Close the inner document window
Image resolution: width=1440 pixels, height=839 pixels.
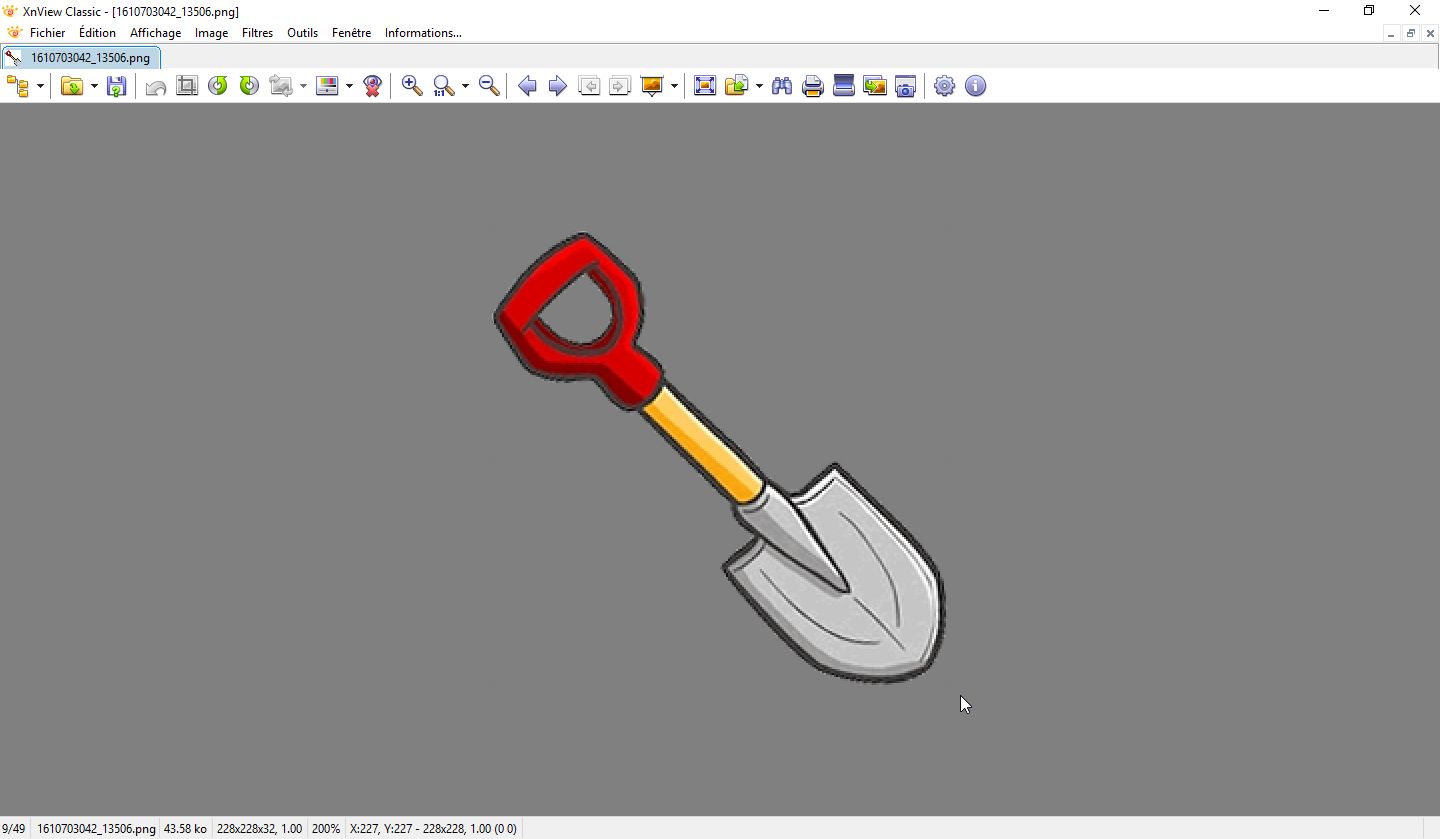[1430, 33]
